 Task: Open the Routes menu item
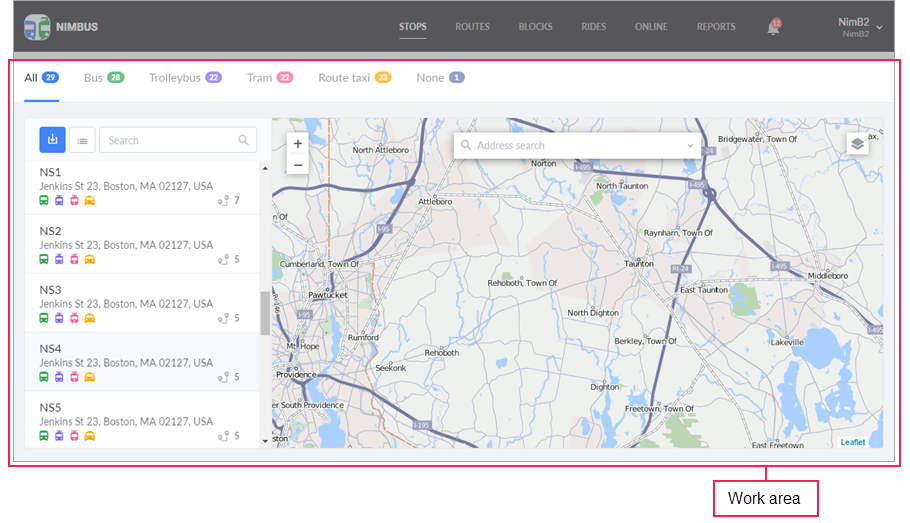tap(472, 27)
